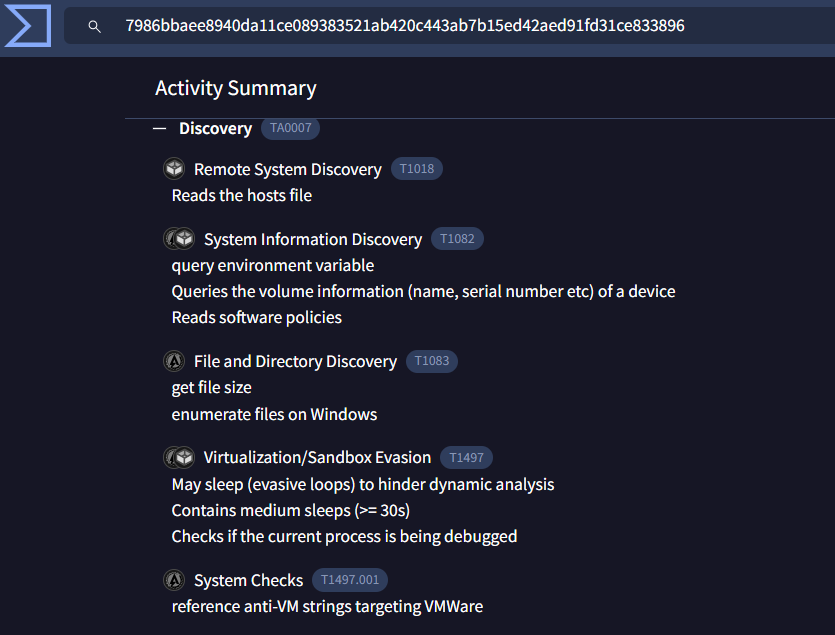Image resolution: width=835 pixels, height=635 pixels.
Task: Click the search magnifier icon
Action: (94, 26)
